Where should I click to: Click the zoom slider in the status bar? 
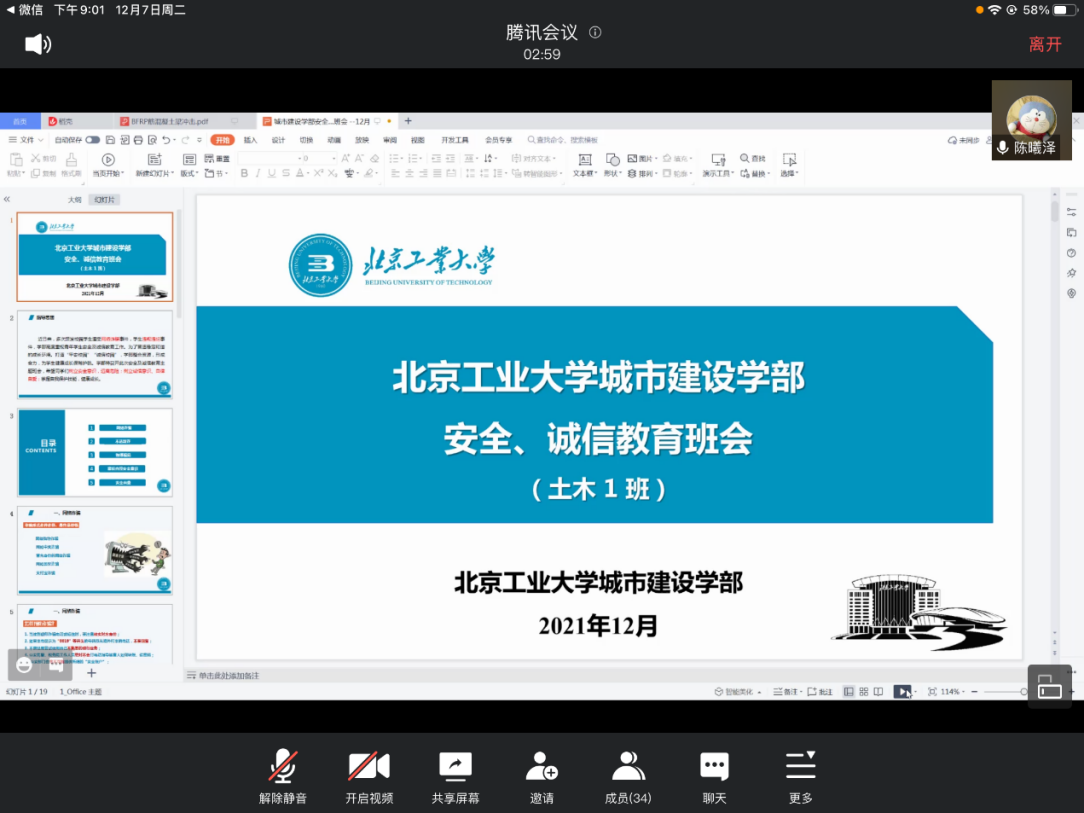1000,692
